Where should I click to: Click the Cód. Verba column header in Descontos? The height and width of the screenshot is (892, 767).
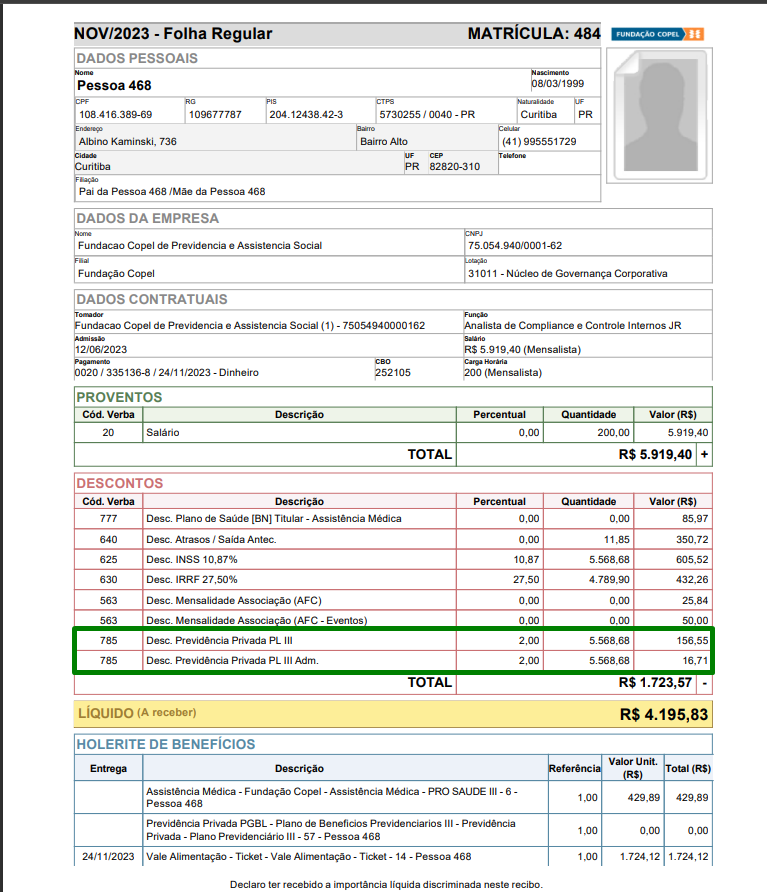(108, 502)
